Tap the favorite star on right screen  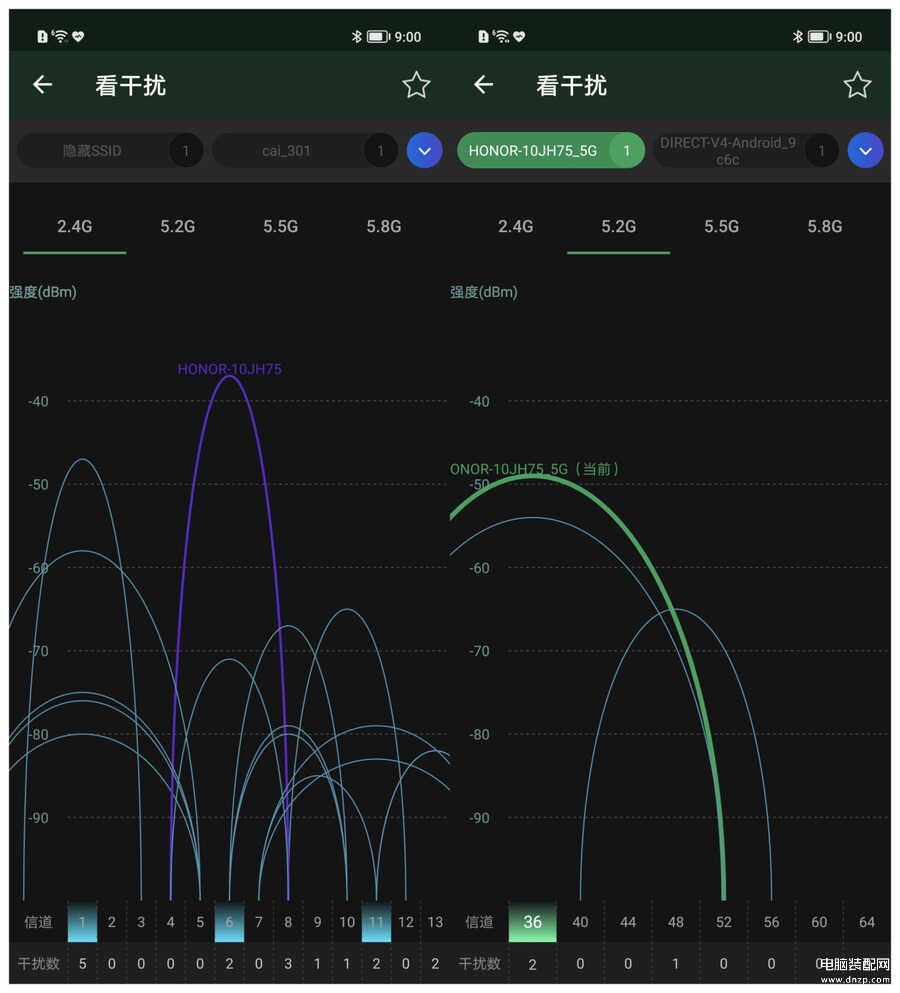[857, 85]
